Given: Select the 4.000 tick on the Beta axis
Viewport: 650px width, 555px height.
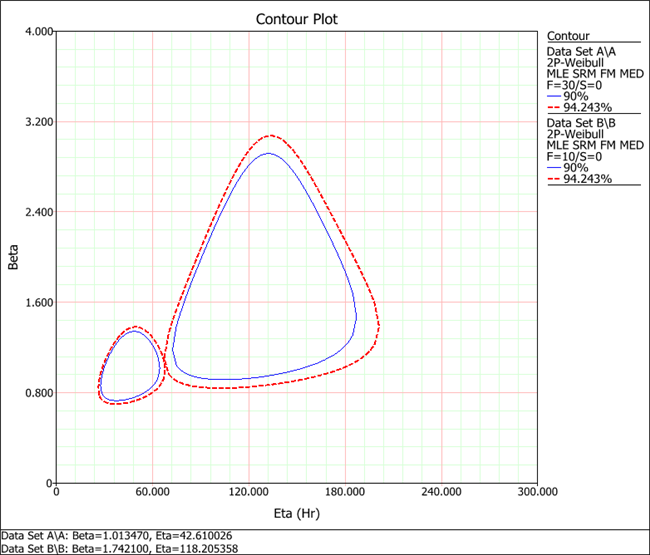Looking at the screenshot, I should pyautogui.click(x=38, y=32).
